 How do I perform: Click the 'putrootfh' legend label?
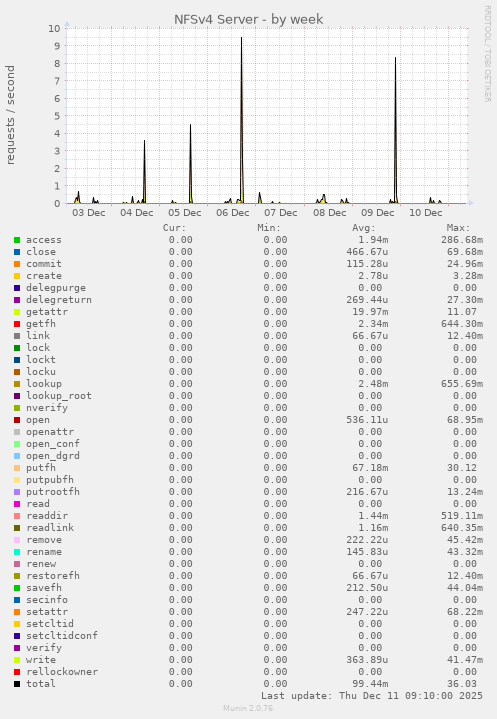[x=53, y=492]
